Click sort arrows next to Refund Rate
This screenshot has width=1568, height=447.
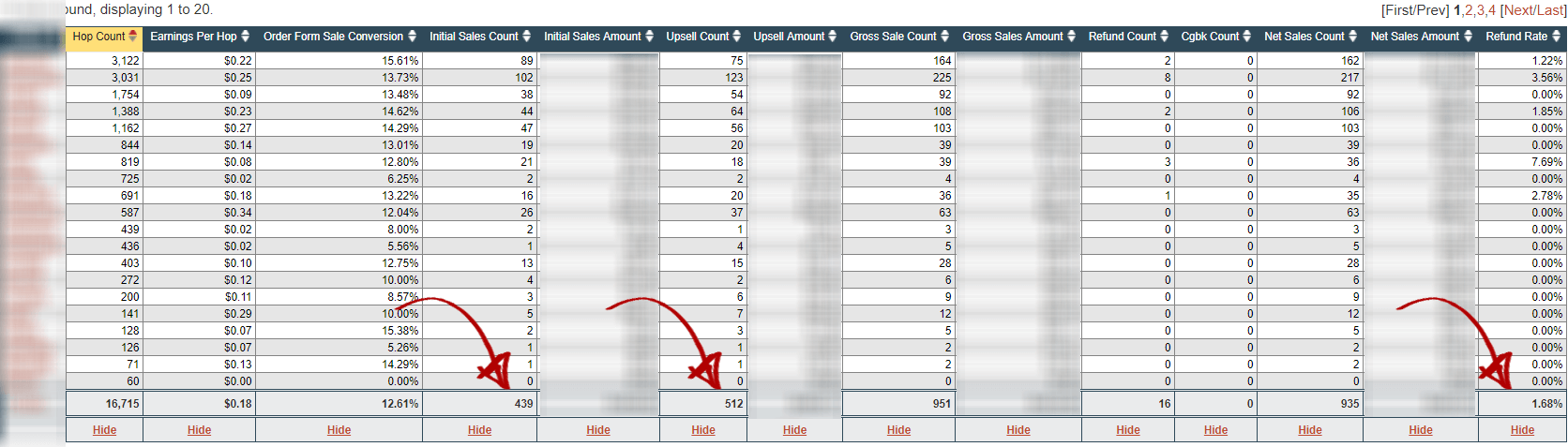1557,37
